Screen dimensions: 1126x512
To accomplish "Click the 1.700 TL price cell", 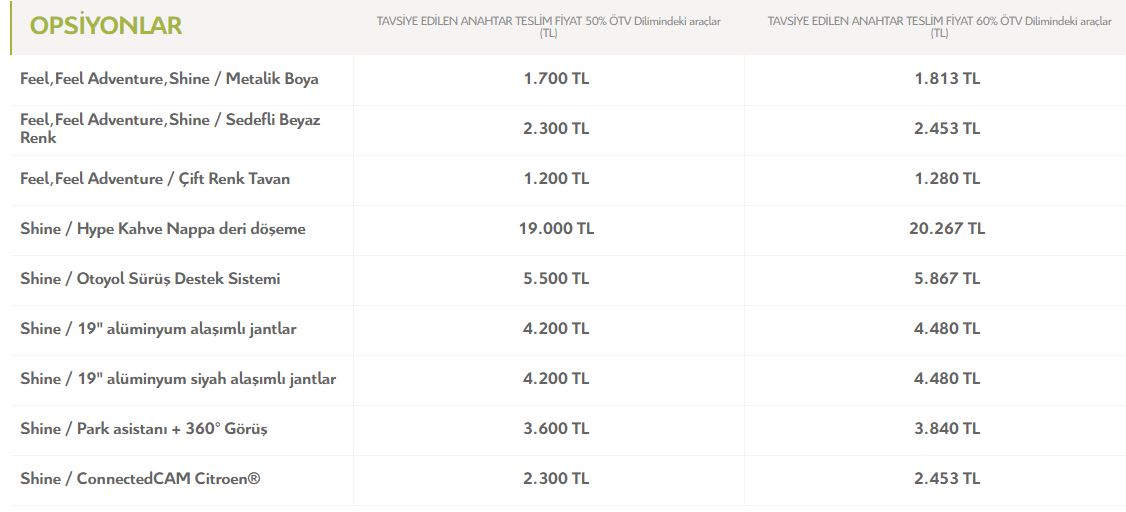I will coord(557,79).
